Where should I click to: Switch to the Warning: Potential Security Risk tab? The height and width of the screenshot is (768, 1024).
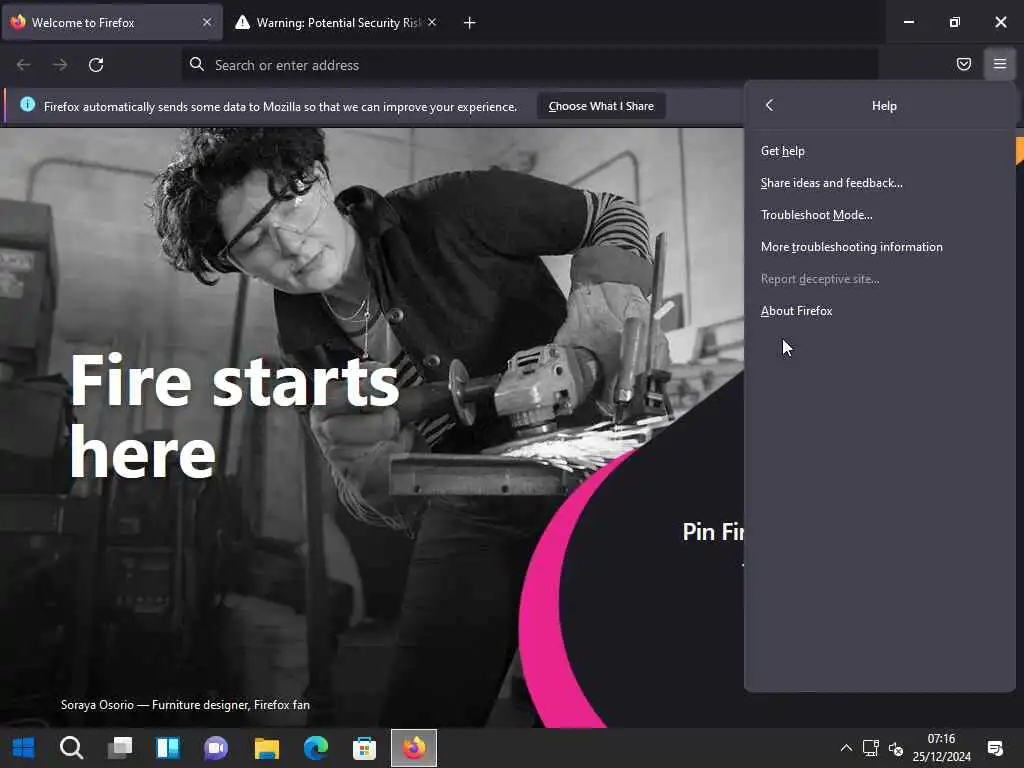pos(335,23)
